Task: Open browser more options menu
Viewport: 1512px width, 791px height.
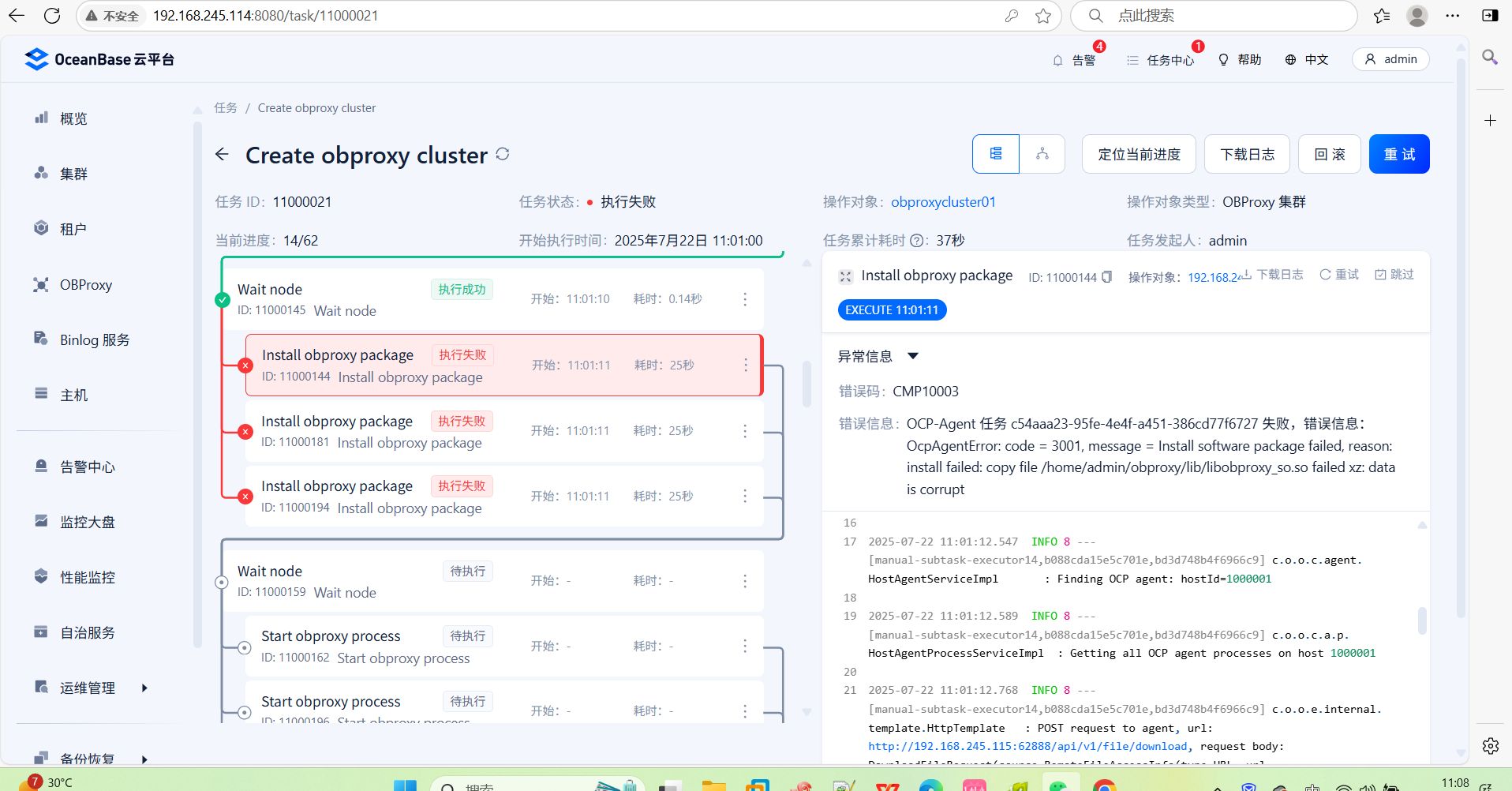Action: point(1453,16)
